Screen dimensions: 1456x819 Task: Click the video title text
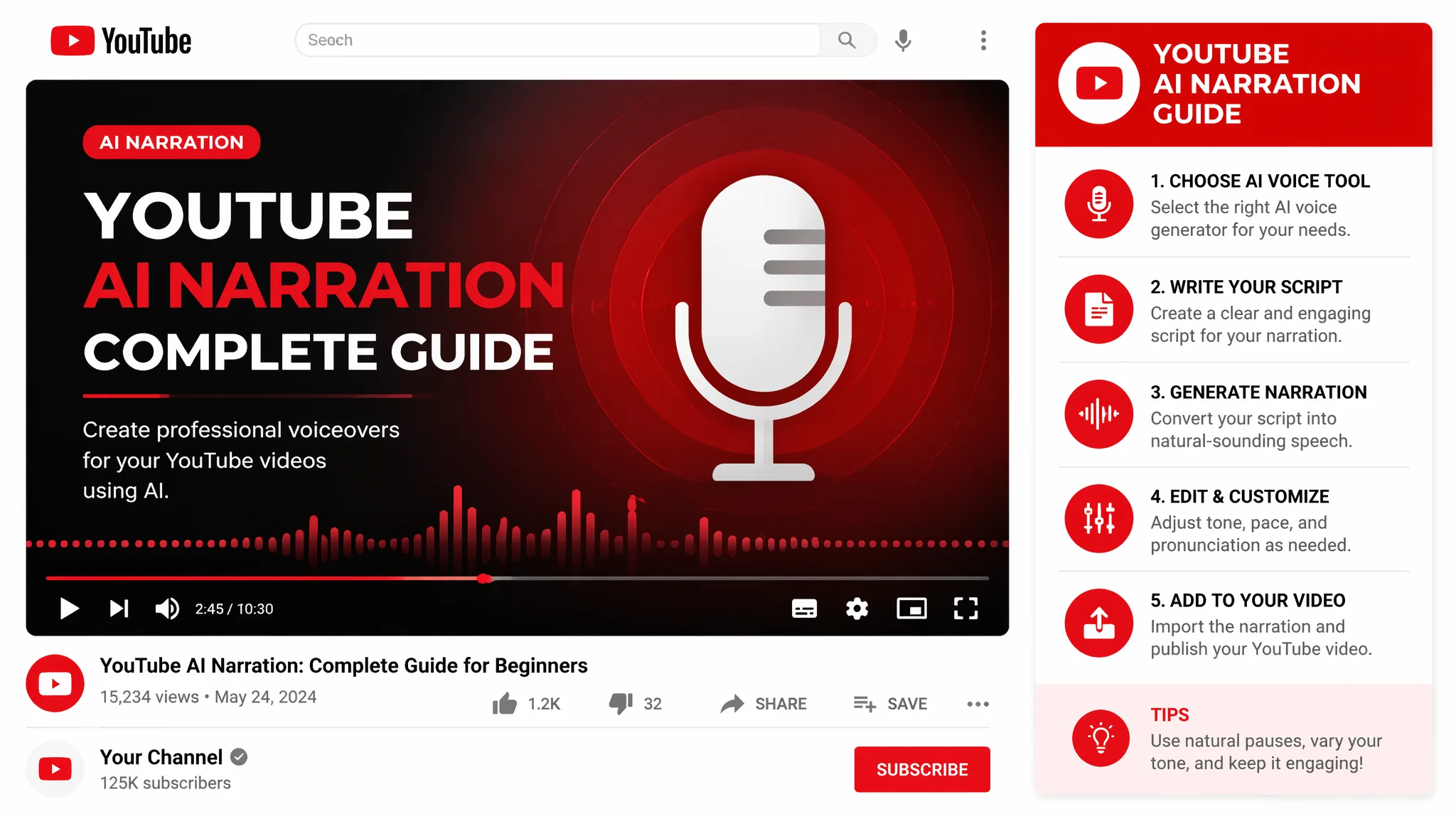tap(343, 665)
